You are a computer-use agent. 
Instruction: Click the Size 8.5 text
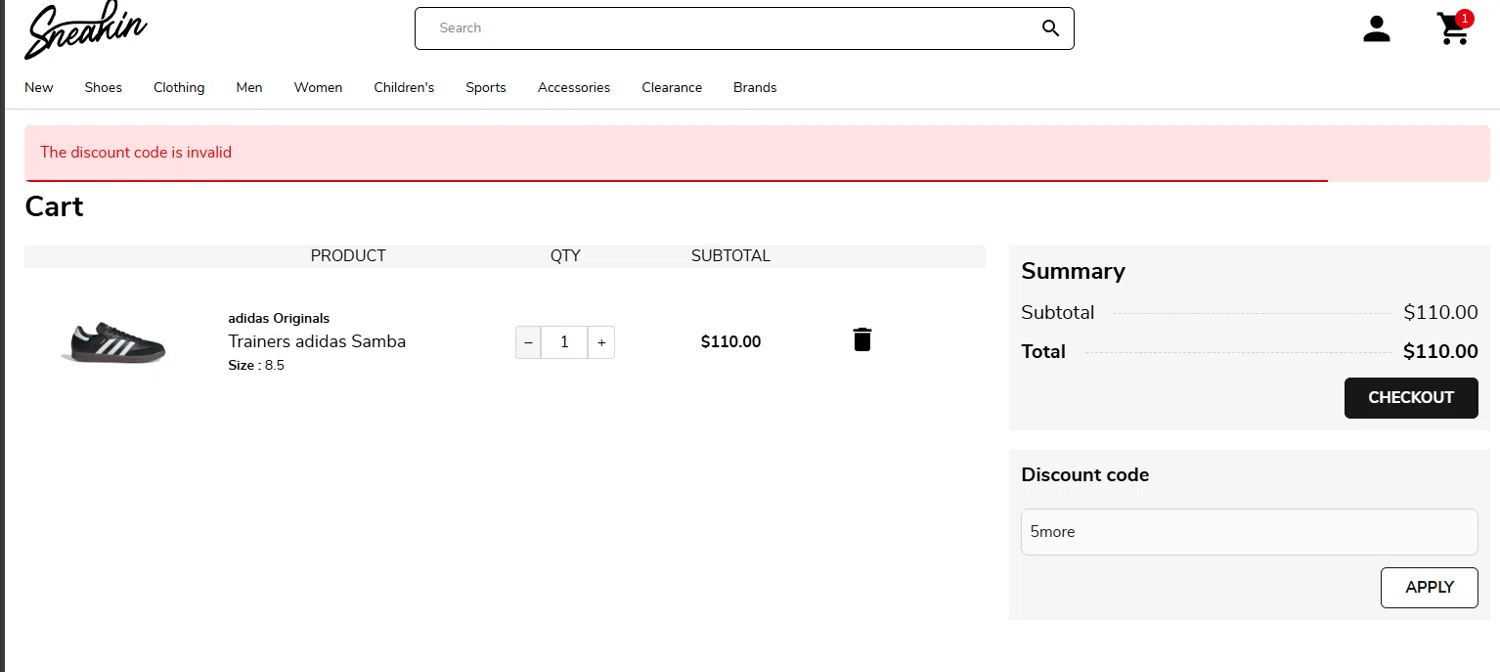click(x=256, y=366)
